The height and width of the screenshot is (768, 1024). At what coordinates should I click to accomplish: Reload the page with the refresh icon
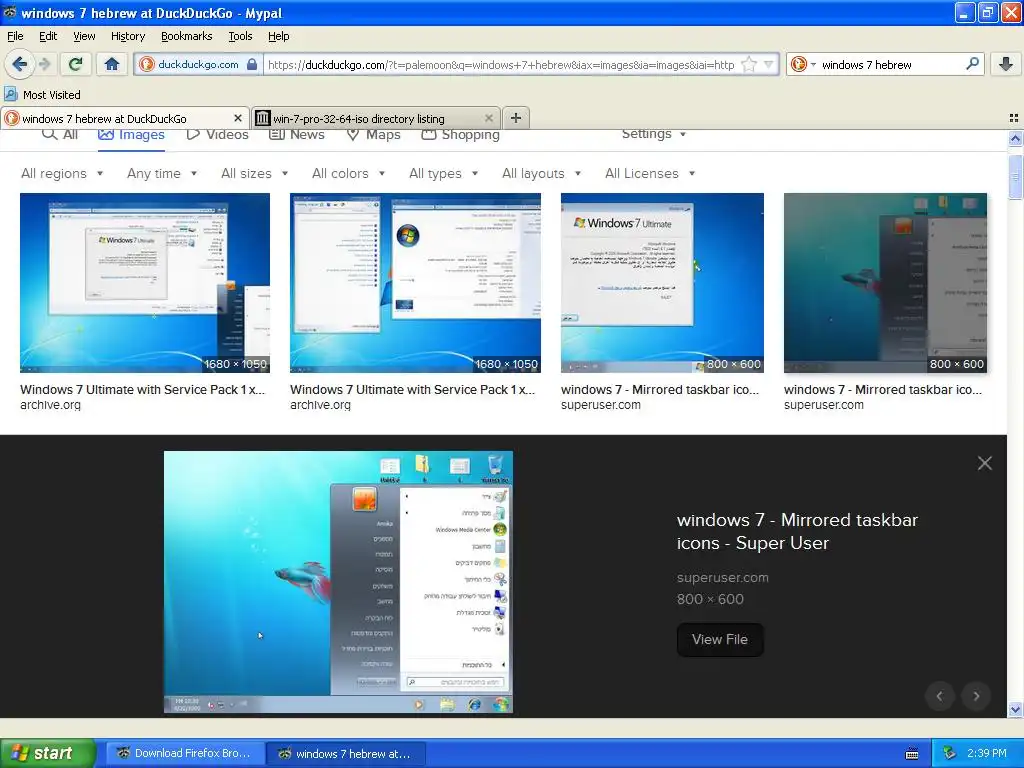75,64
